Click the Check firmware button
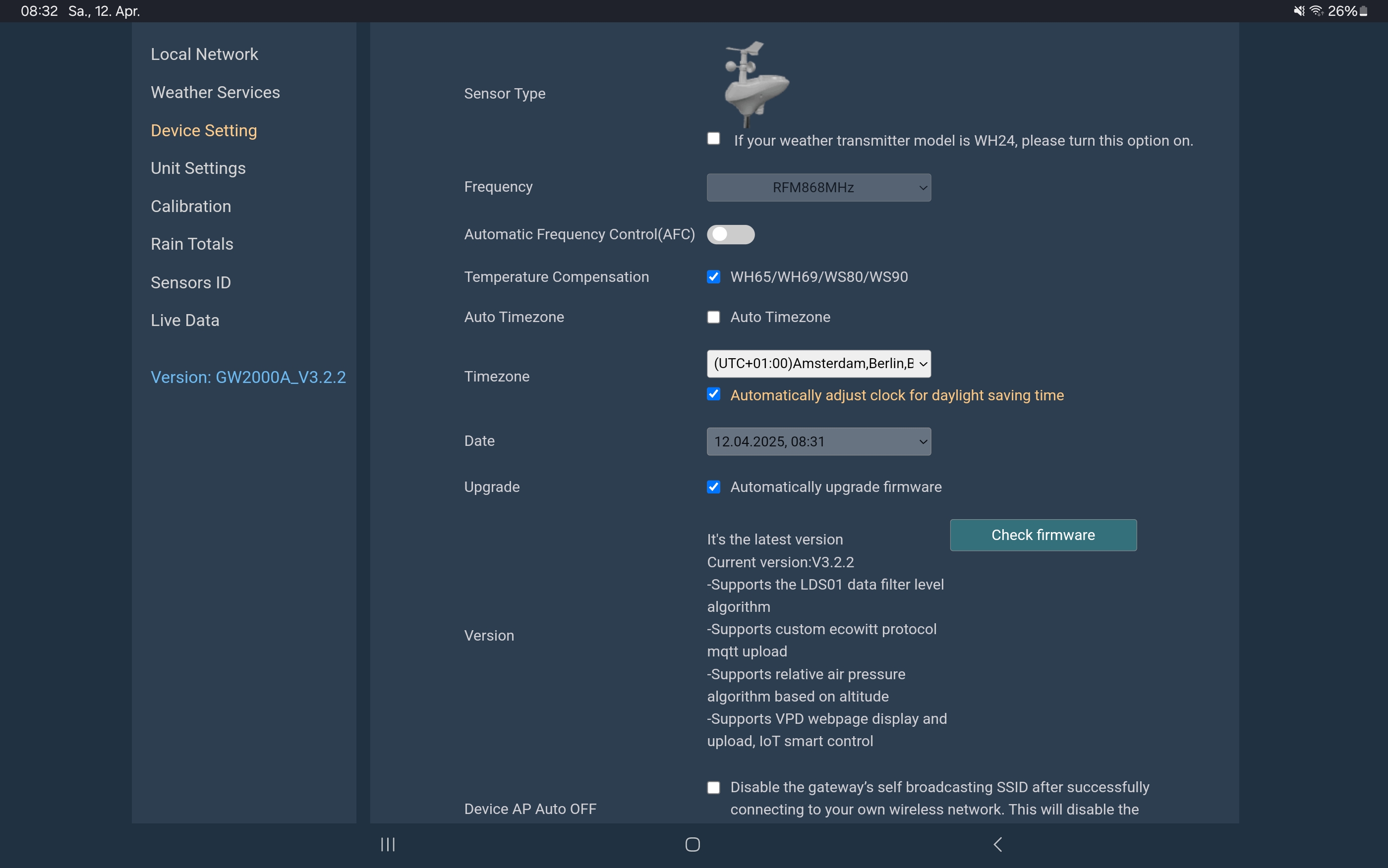This screenshot has width=1388, height=868. [x=1043, y=535]
